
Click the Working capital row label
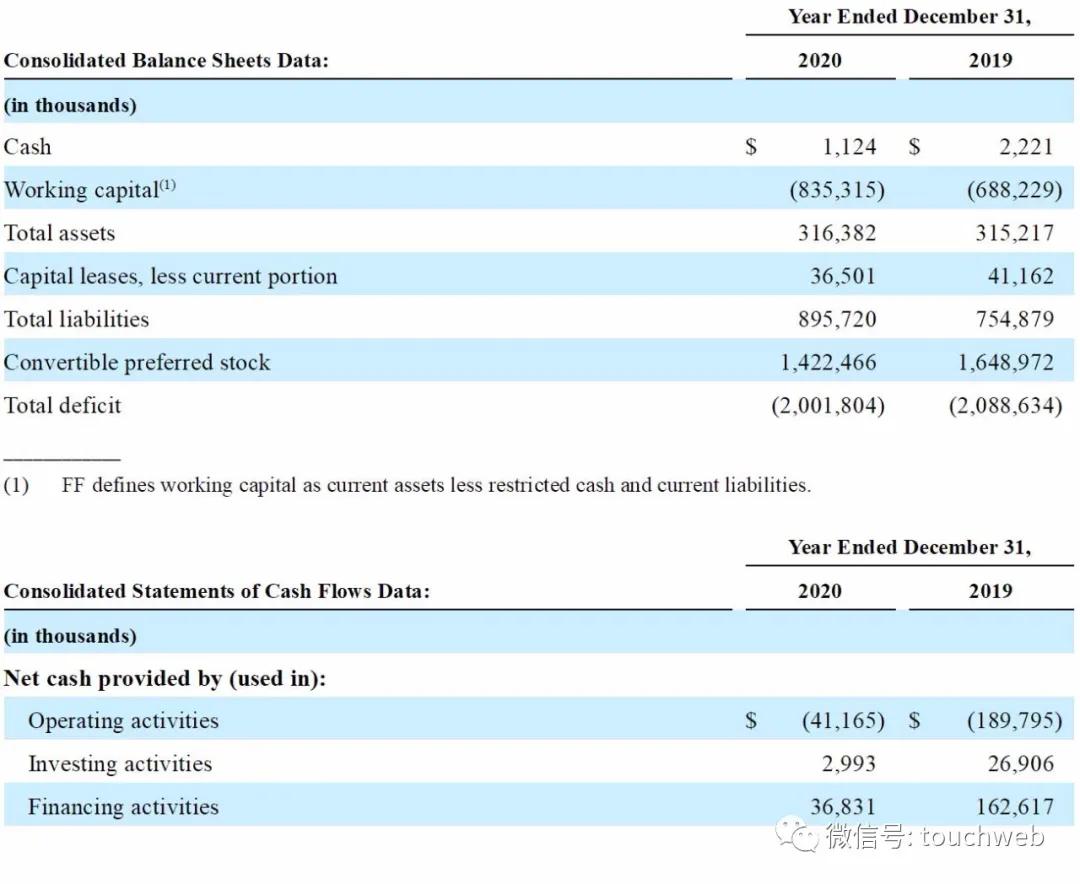click(90, 189)
